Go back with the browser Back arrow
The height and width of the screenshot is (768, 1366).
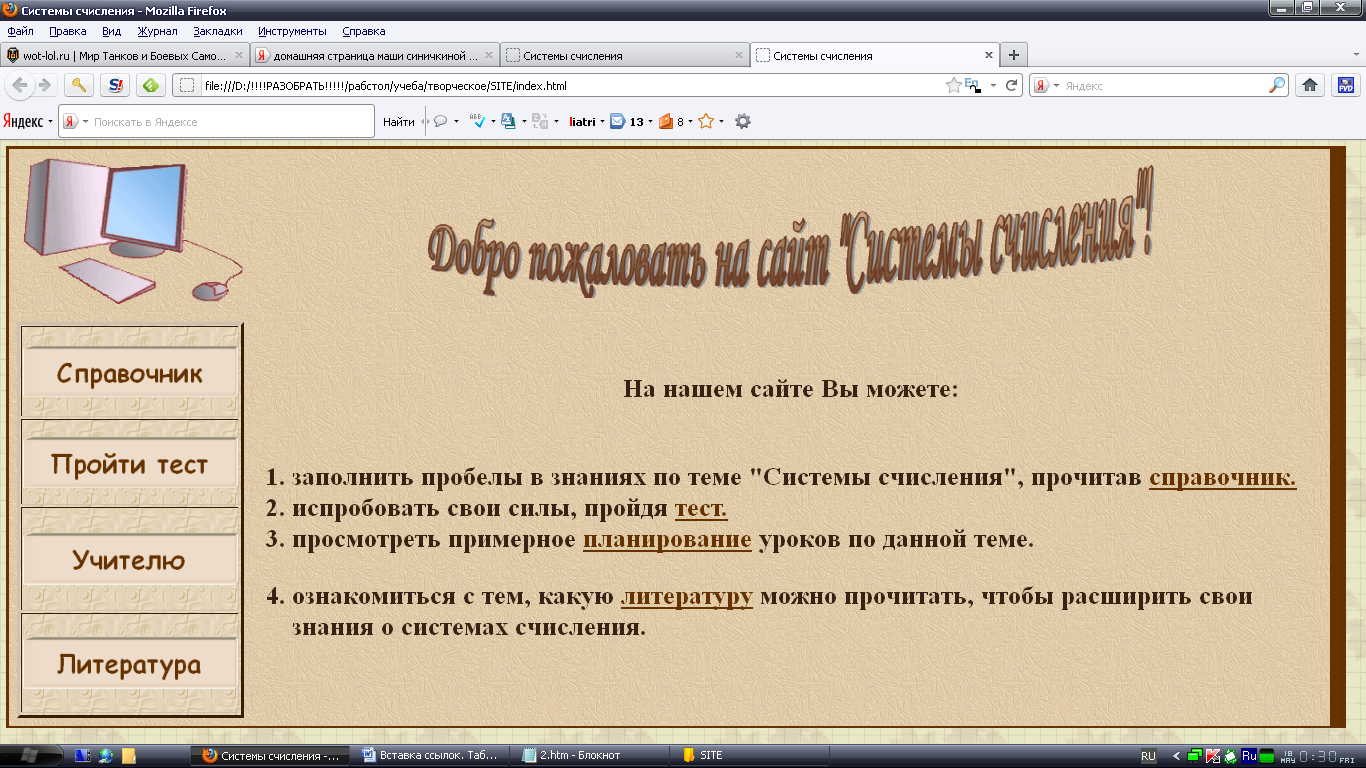click(x=20, y=85)
